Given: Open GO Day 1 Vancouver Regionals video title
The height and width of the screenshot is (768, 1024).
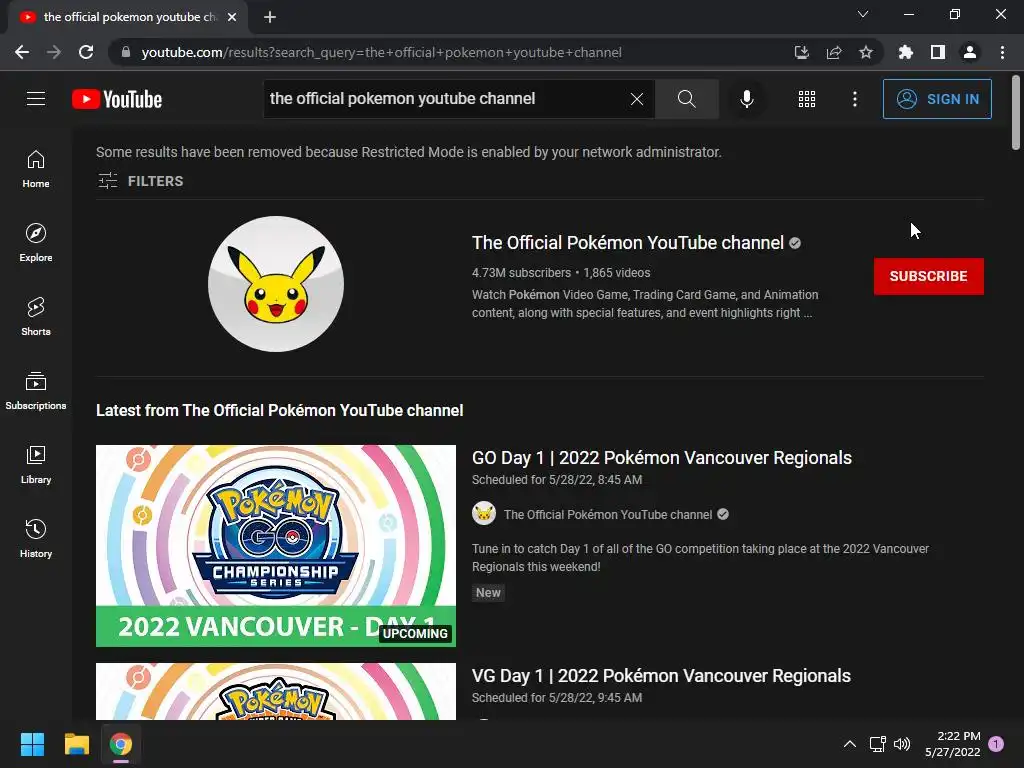Looking at the screenshot, I should pos(662,458).
